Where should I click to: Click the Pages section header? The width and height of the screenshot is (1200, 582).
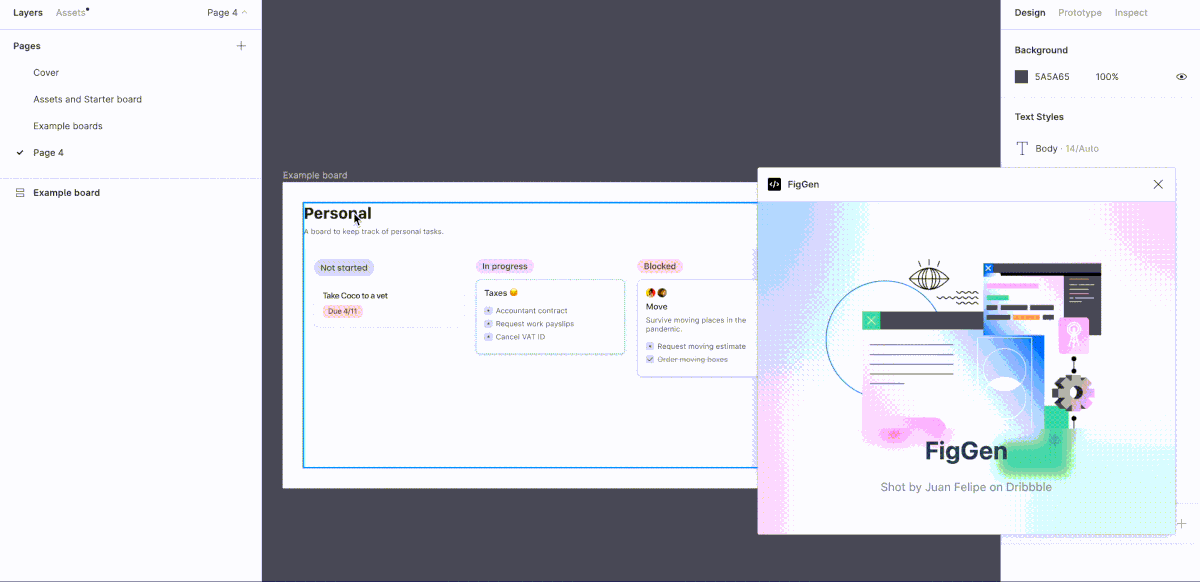coord(27,46)
